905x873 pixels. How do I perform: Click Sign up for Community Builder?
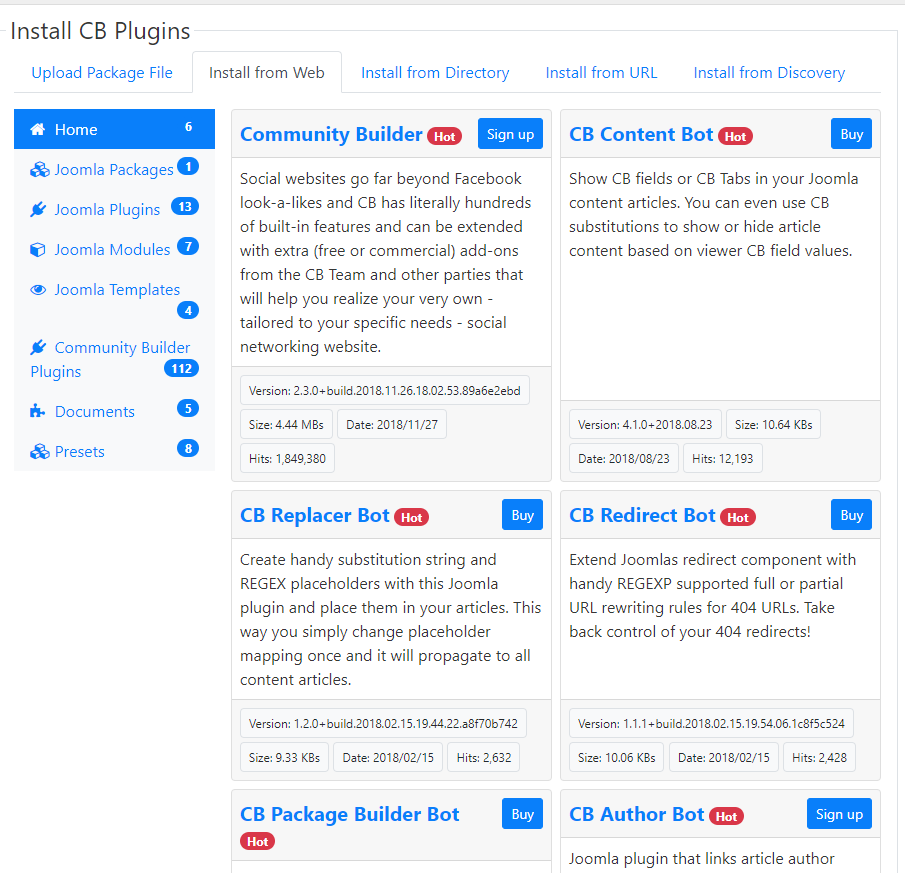[x=510, y=134]
